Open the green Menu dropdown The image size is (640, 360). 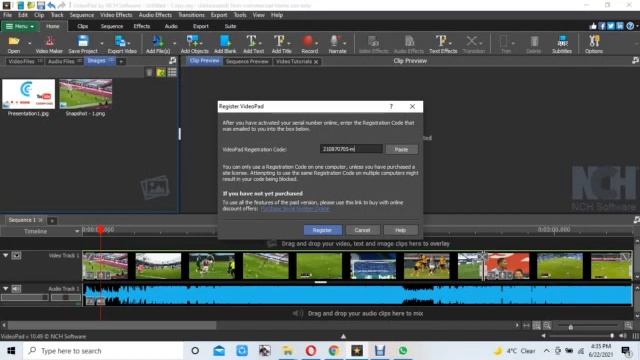coord(19,26)
